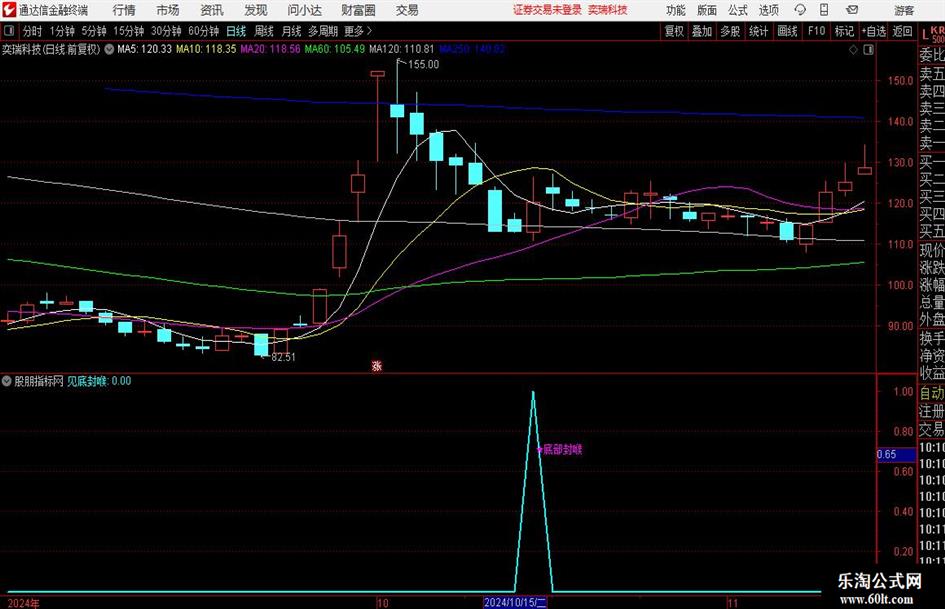This screenshot has height=609, width=945.
Task: Select the 周线 weekly period
Action: pos(264,31)
